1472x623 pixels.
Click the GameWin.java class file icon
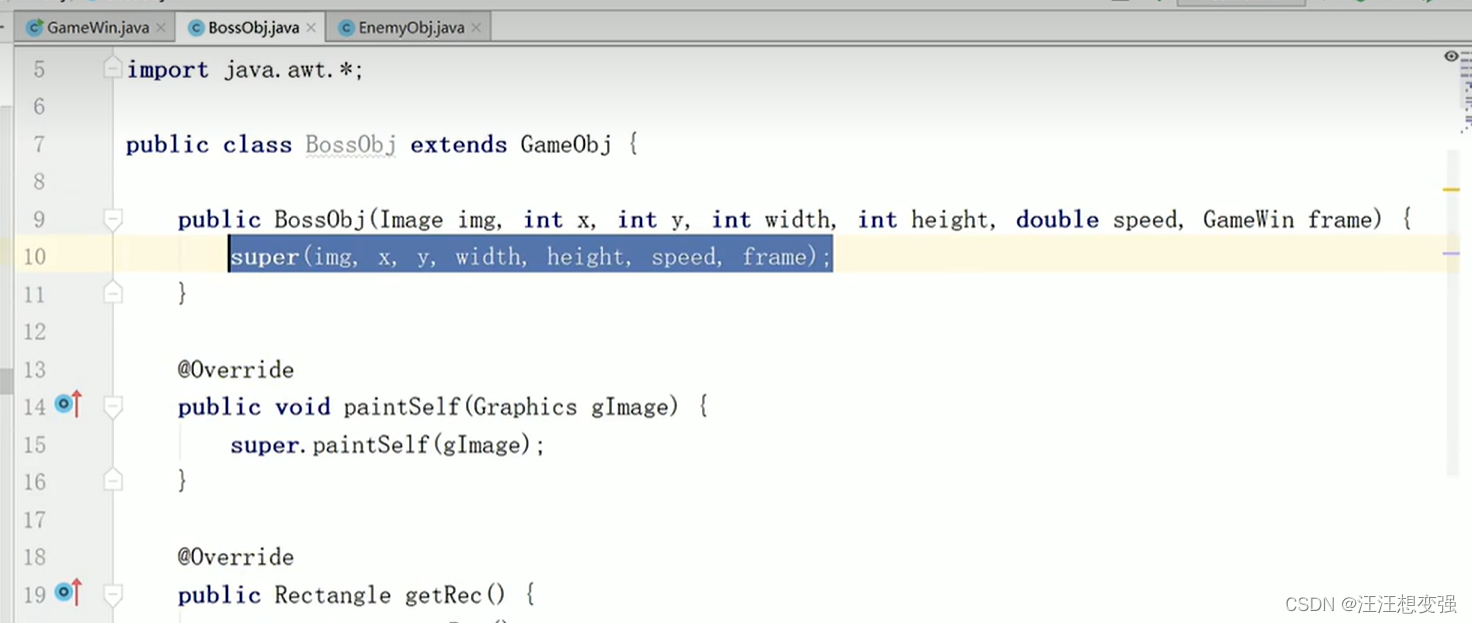click(35, 28)
